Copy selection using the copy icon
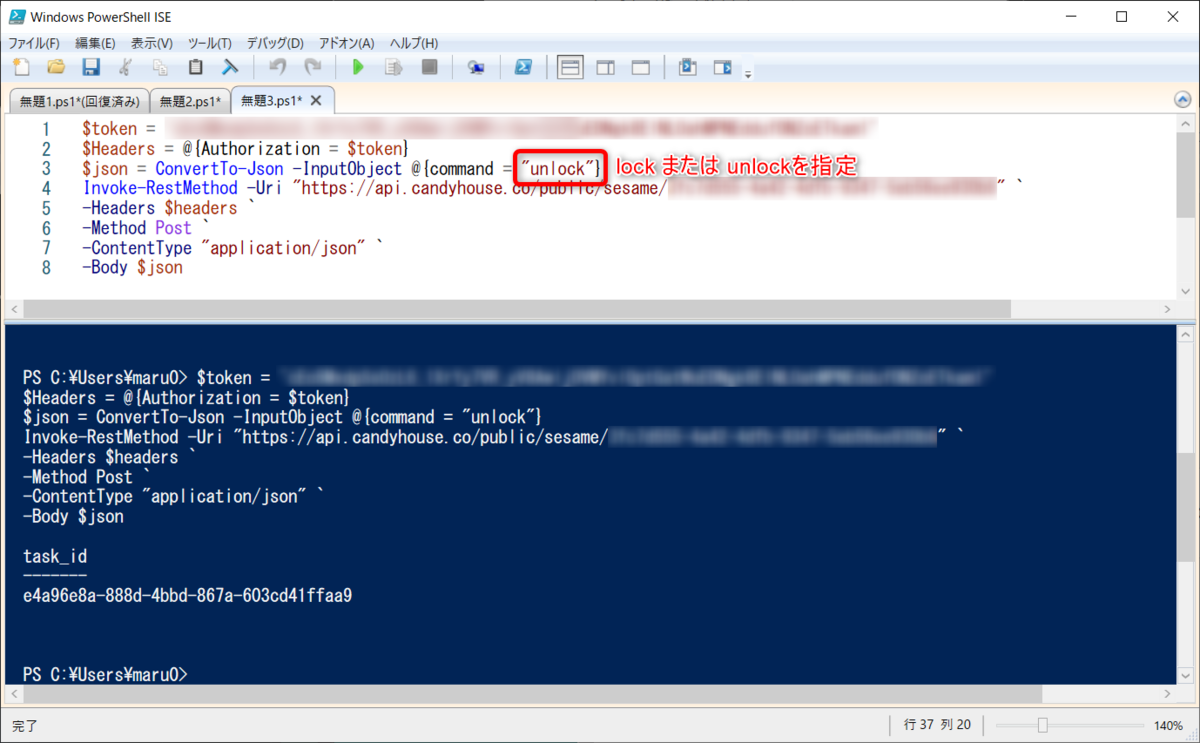The image size is (1200, 743). 160,67
